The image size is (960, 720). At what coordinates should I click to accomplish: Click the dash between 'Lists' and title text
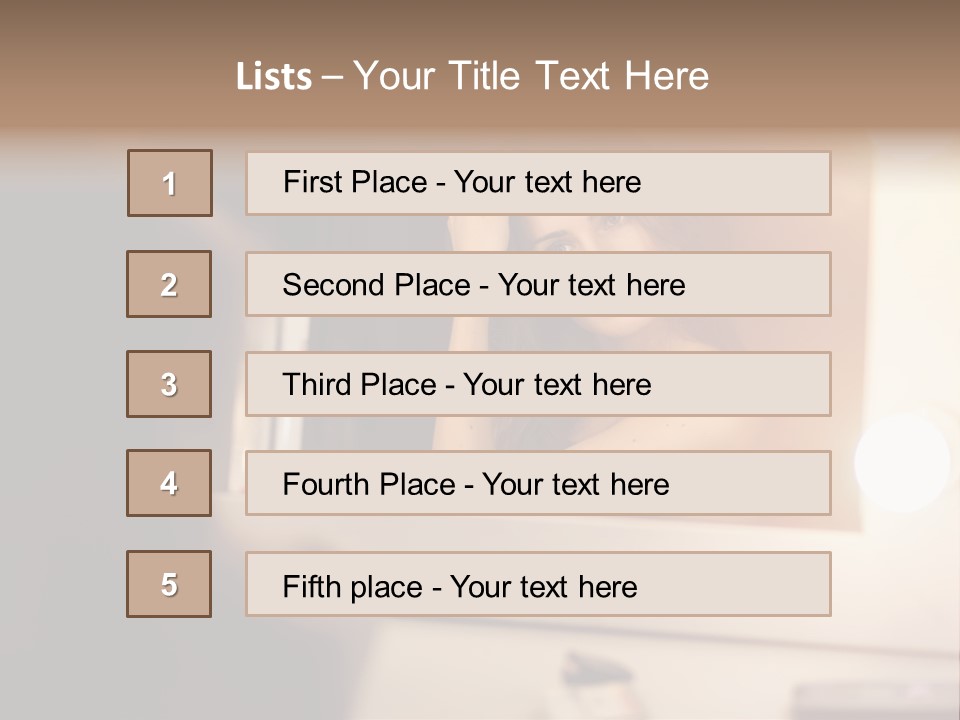pyautogui.click(x=333, y=77)
